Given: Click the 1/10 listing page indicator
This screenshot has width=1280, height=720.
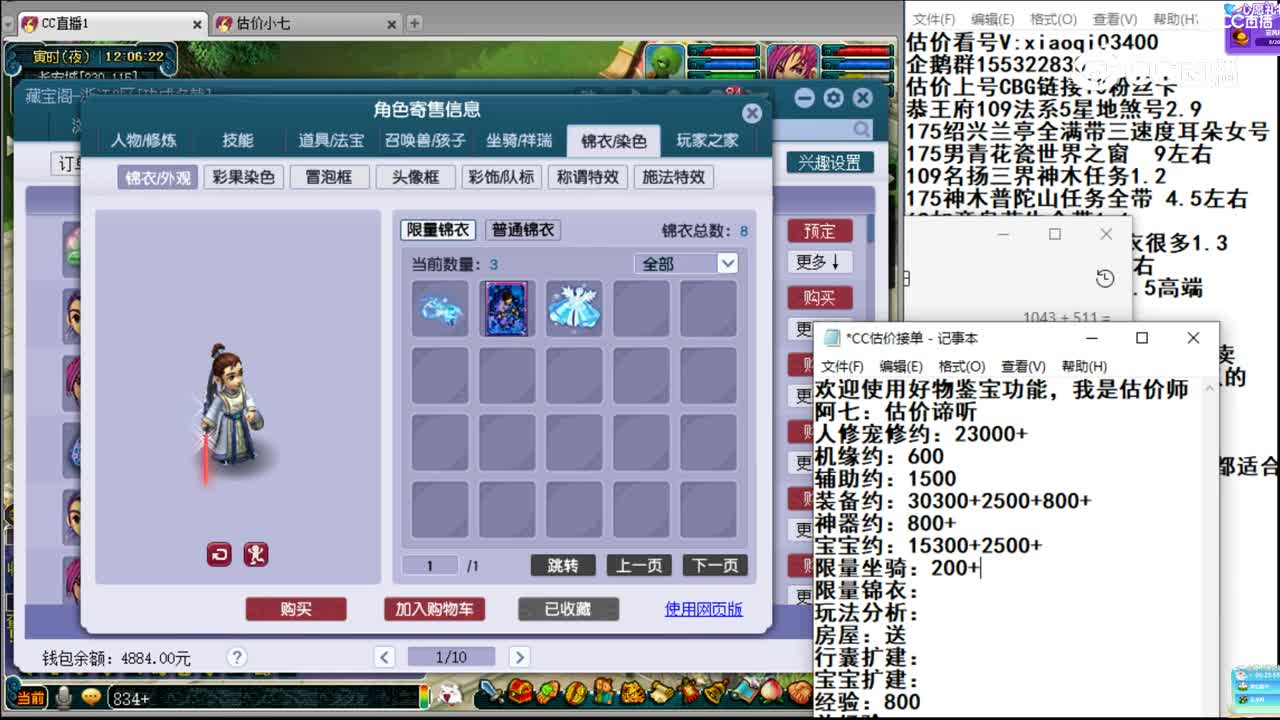Looking at the screenshot, I should (451, 657).
